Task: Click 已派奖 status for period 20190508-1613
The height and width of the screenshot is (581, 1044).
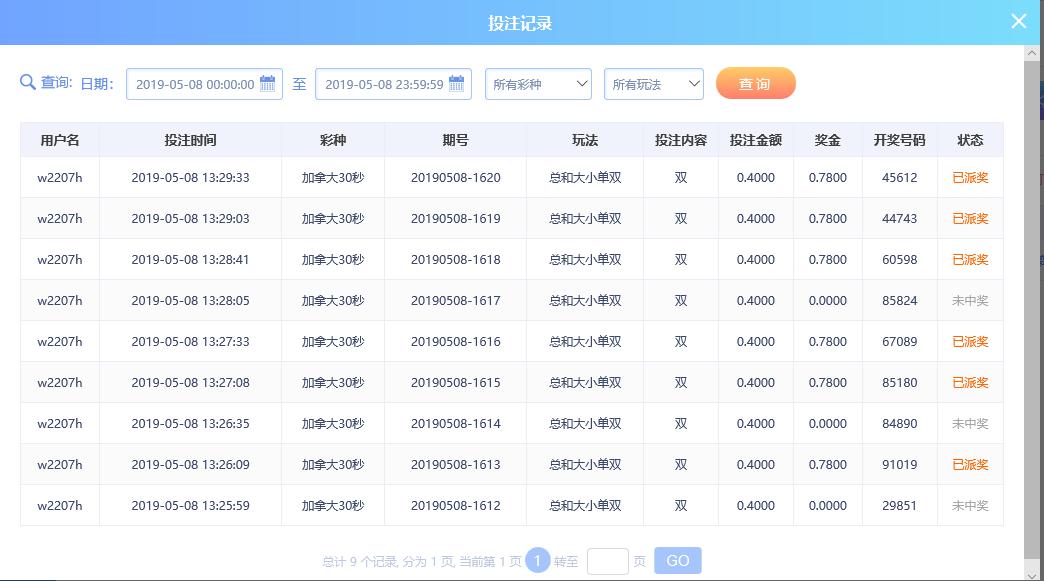Action: [x=970, y=465]
